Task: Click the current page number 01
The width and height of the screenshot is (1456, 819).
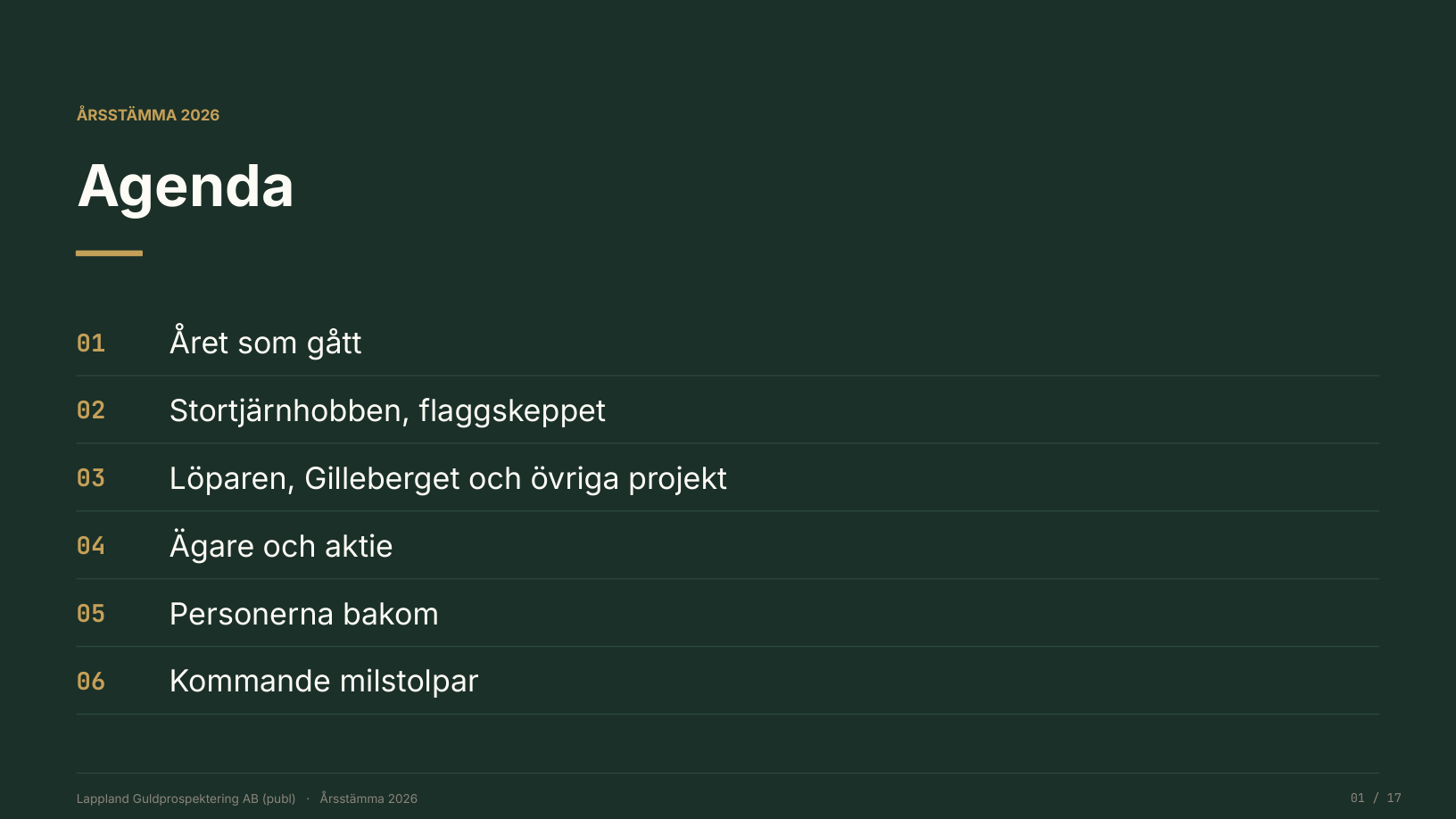Action: [1357, 798]
